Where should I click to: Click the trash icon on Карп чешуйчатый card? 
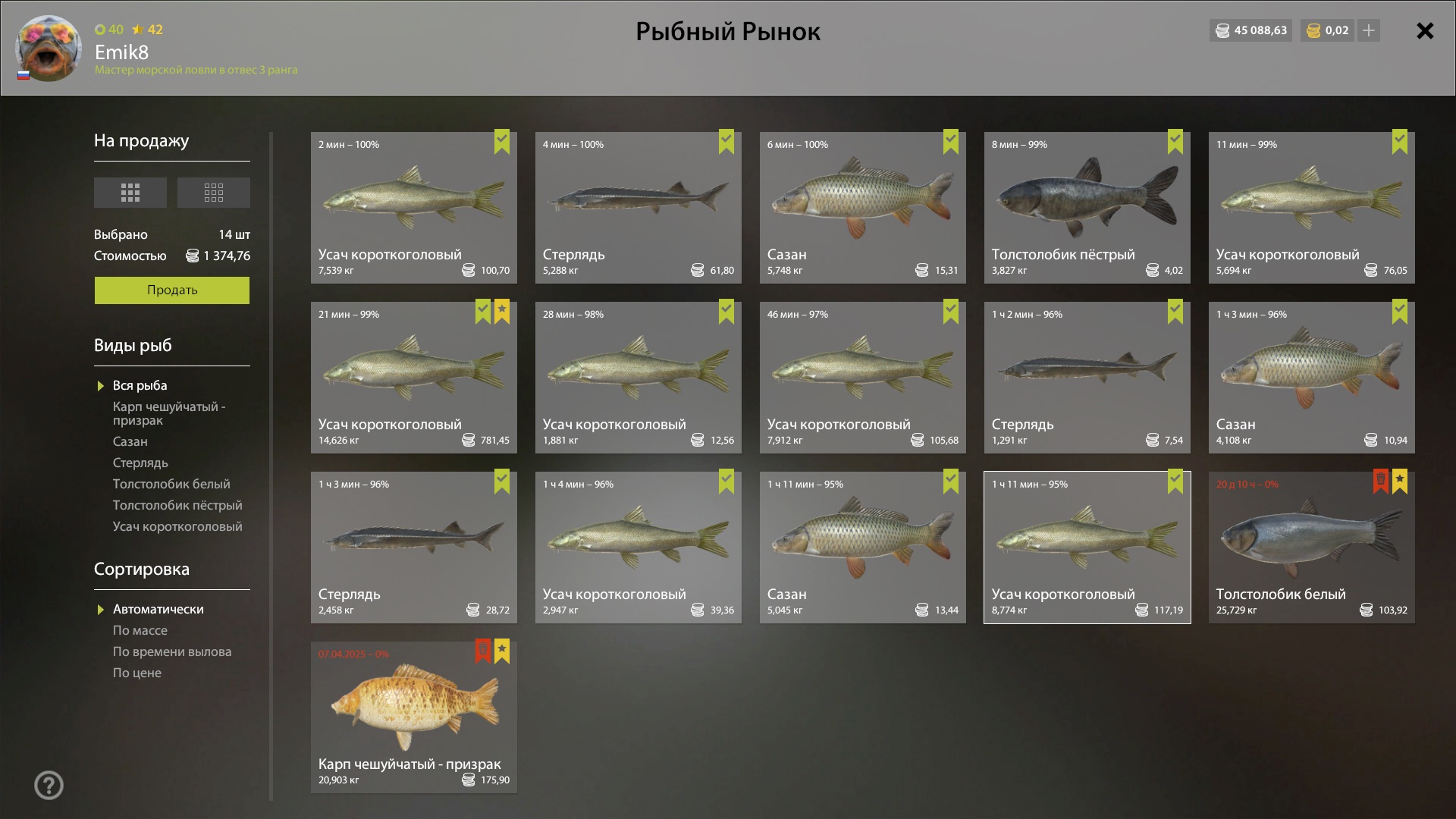click(x=483, y=651)
